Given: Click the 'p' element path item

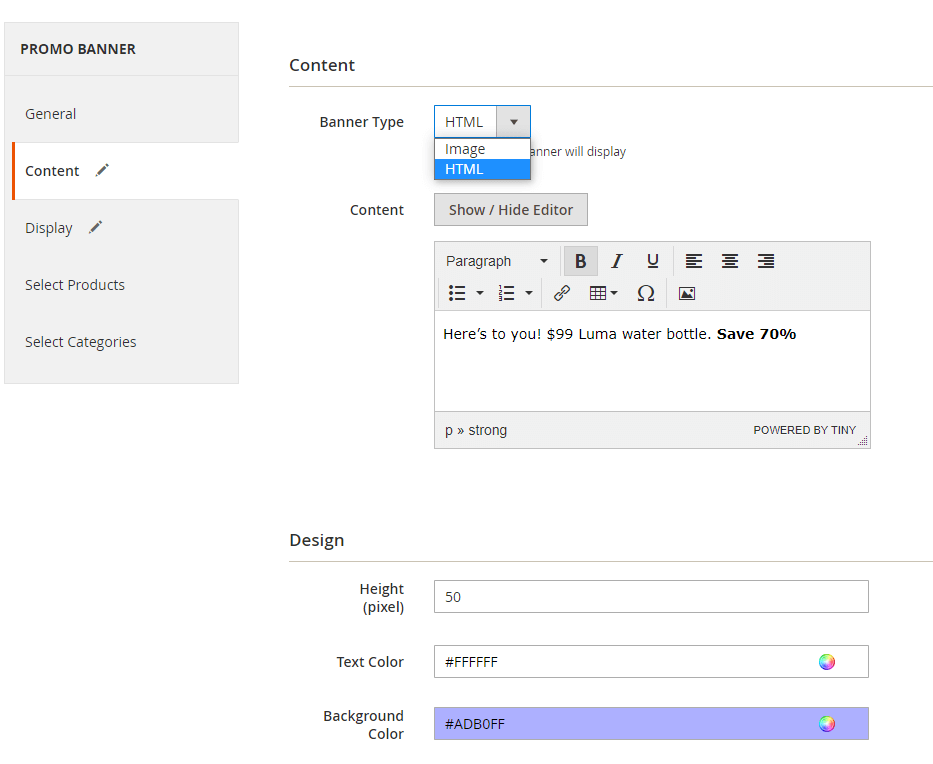Looking at the screenshot, I should (449, 430).
